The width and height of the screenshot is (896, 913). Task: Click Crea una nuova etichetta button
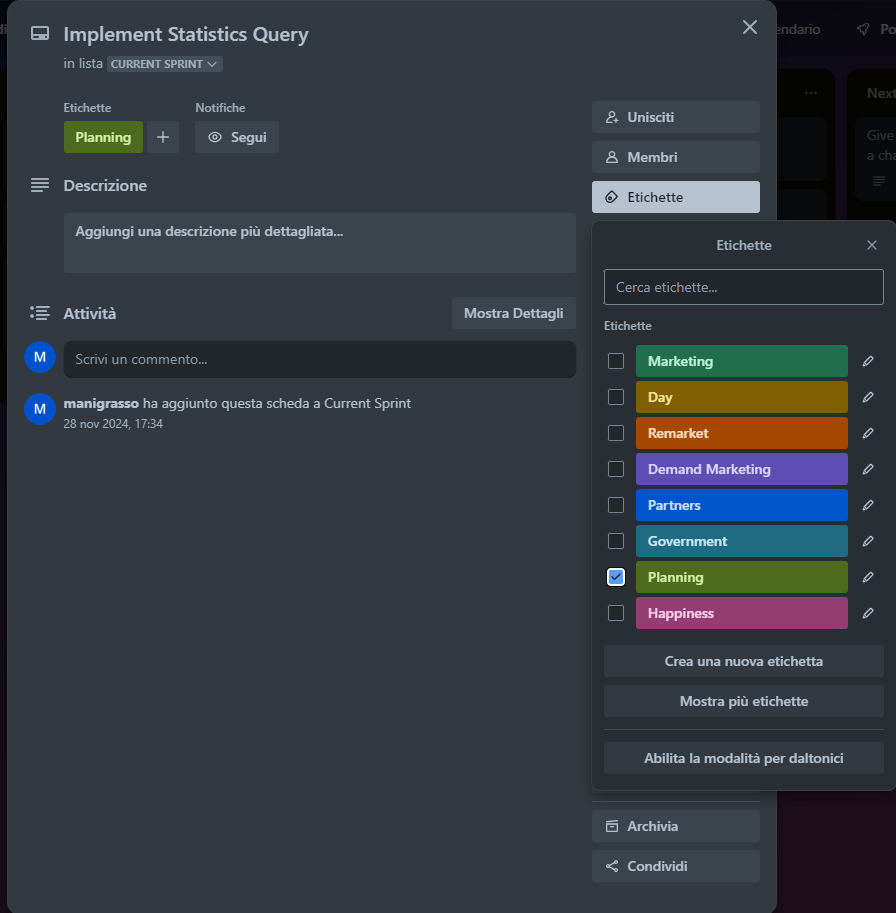[743, 661]
